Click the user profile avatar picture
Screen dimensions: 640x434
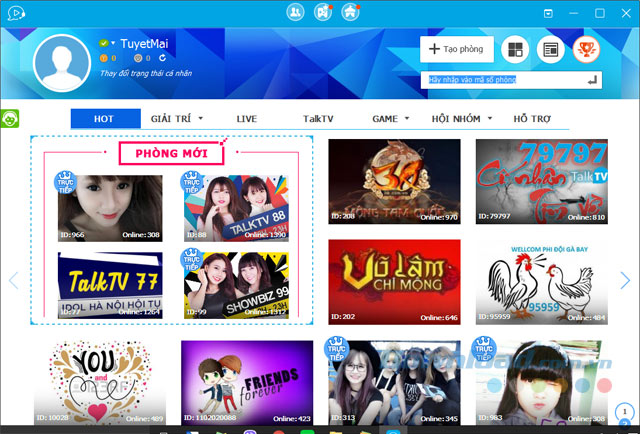coord(62,63)
